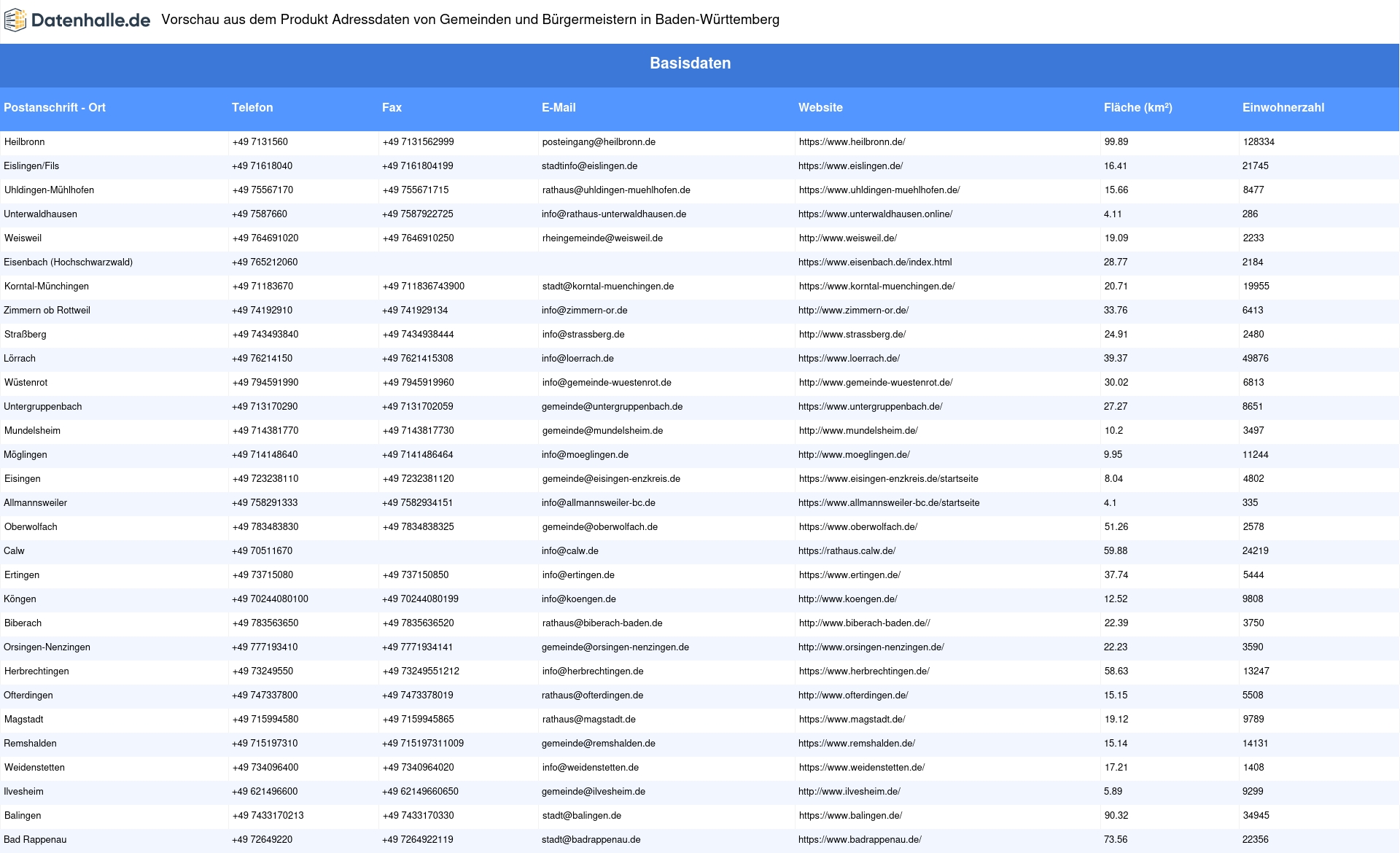Click Remshalden fax +49 715197311009
The height and width of the screenshot is (853, 1400).
coord(423,744)
